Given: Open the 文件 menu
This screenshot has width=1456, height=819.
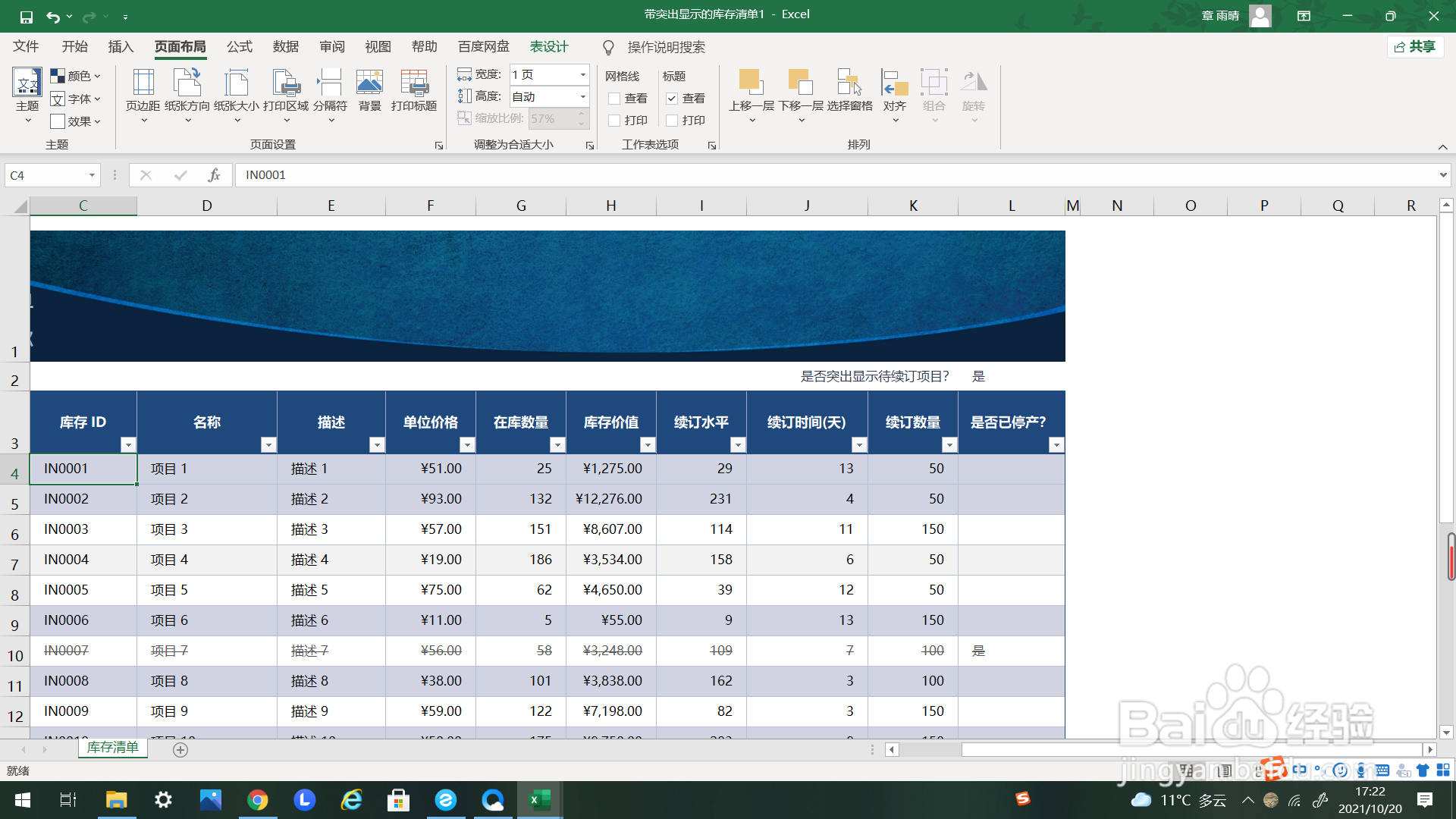Looking at the screenshot, I should (x=26, y=47).
